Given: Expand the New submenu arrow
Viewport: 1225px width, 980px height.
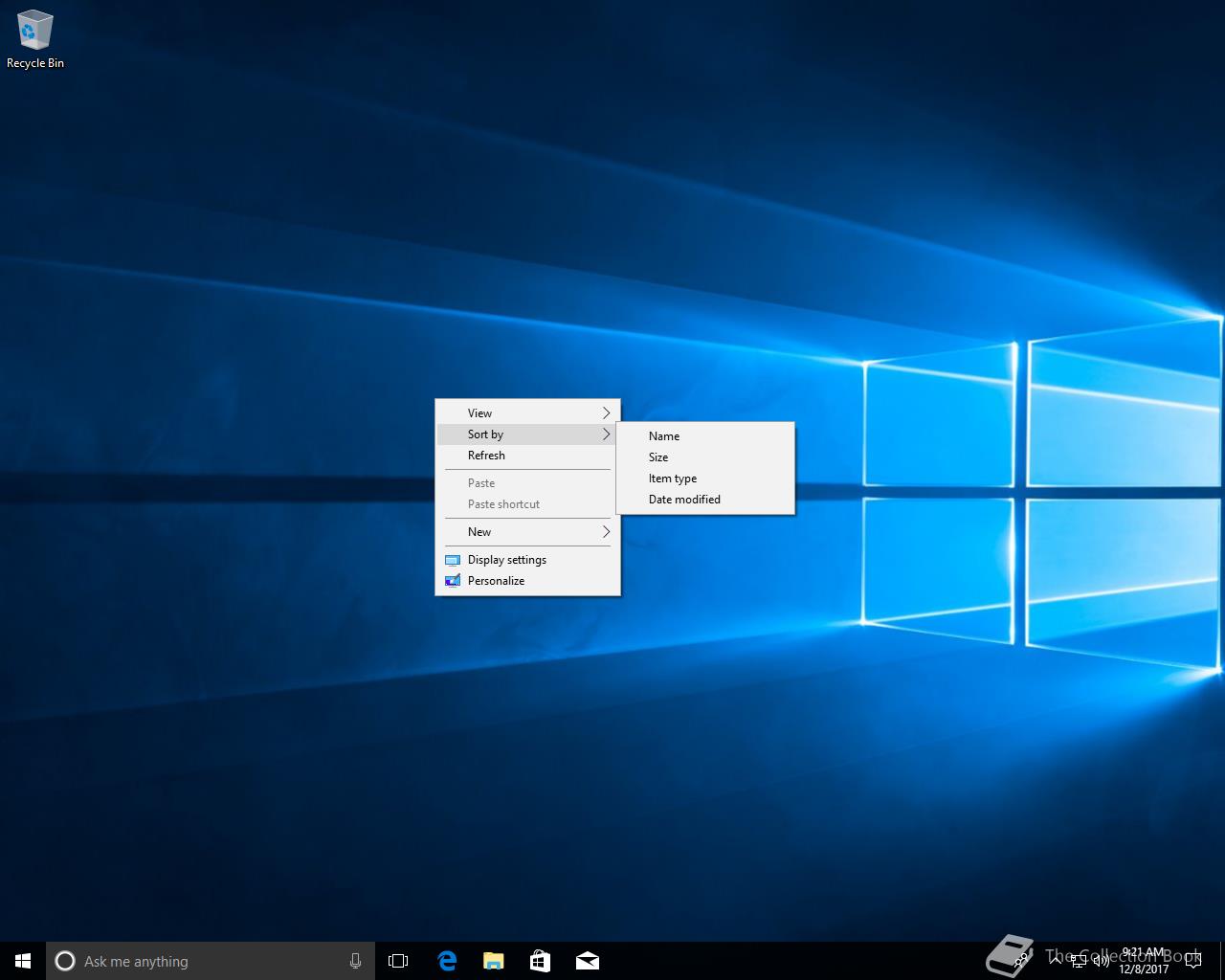Looking at the screenshot, I should click(606, 532).
